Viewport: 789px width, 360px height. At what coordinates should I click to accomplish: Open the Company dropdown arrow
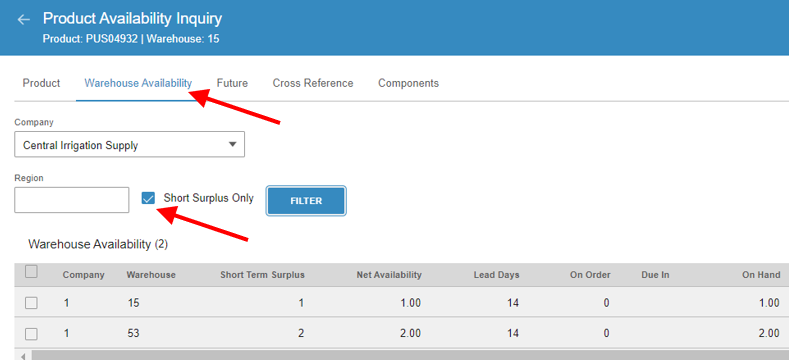tap(232, 145)
